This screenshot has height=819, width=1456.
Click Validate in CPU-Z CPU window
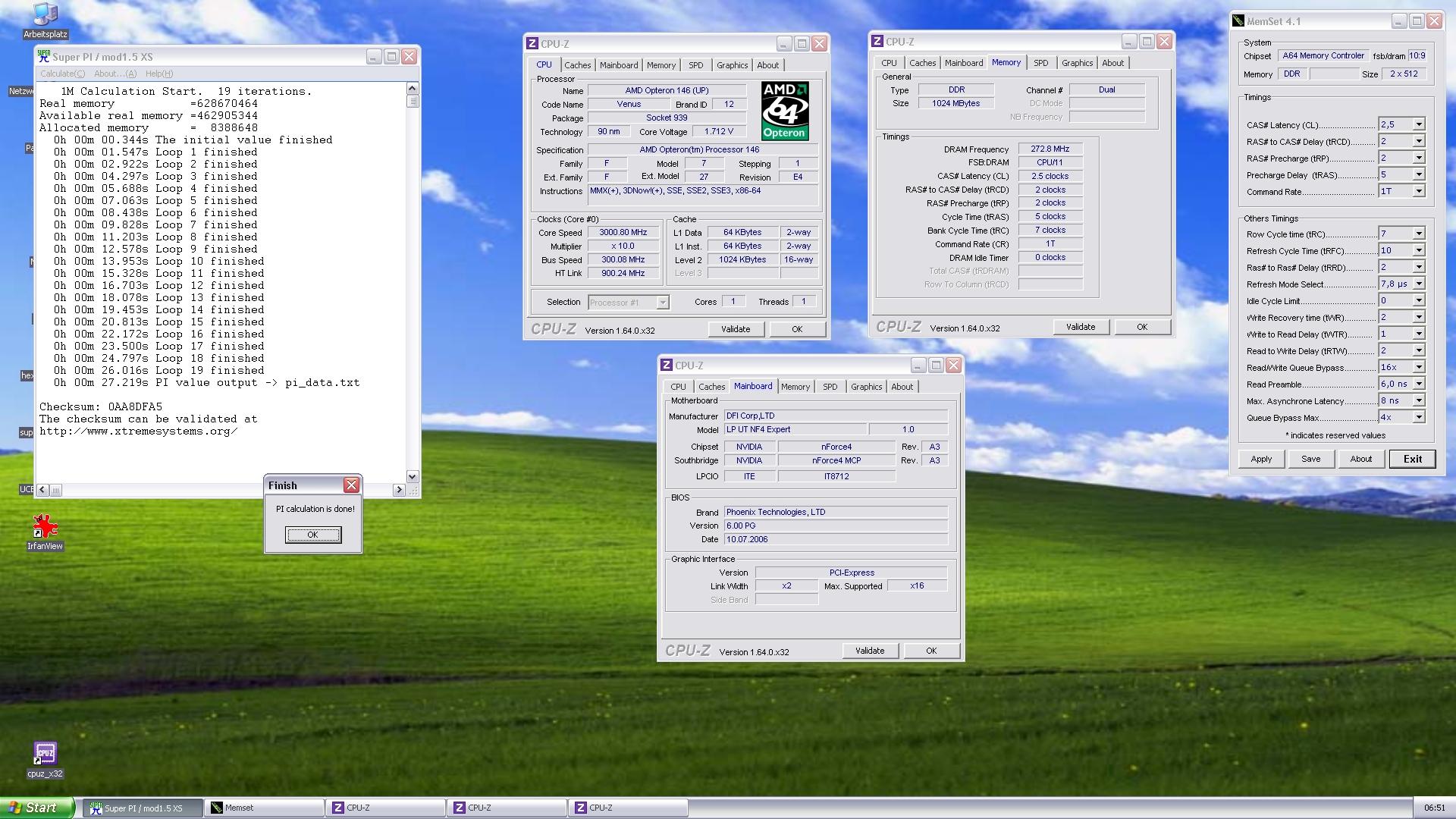pos(735,329)
